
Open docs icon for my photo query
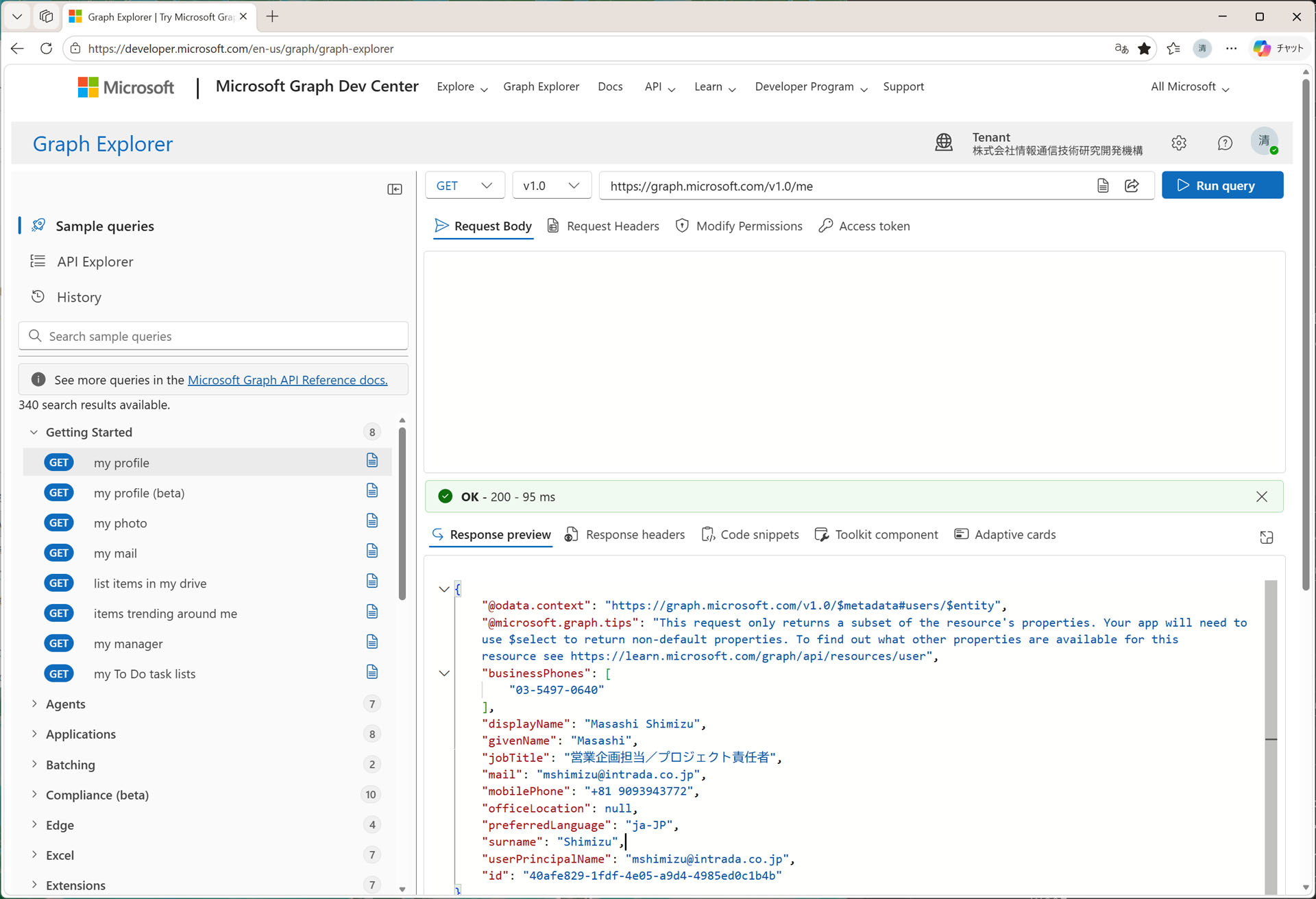372,520
